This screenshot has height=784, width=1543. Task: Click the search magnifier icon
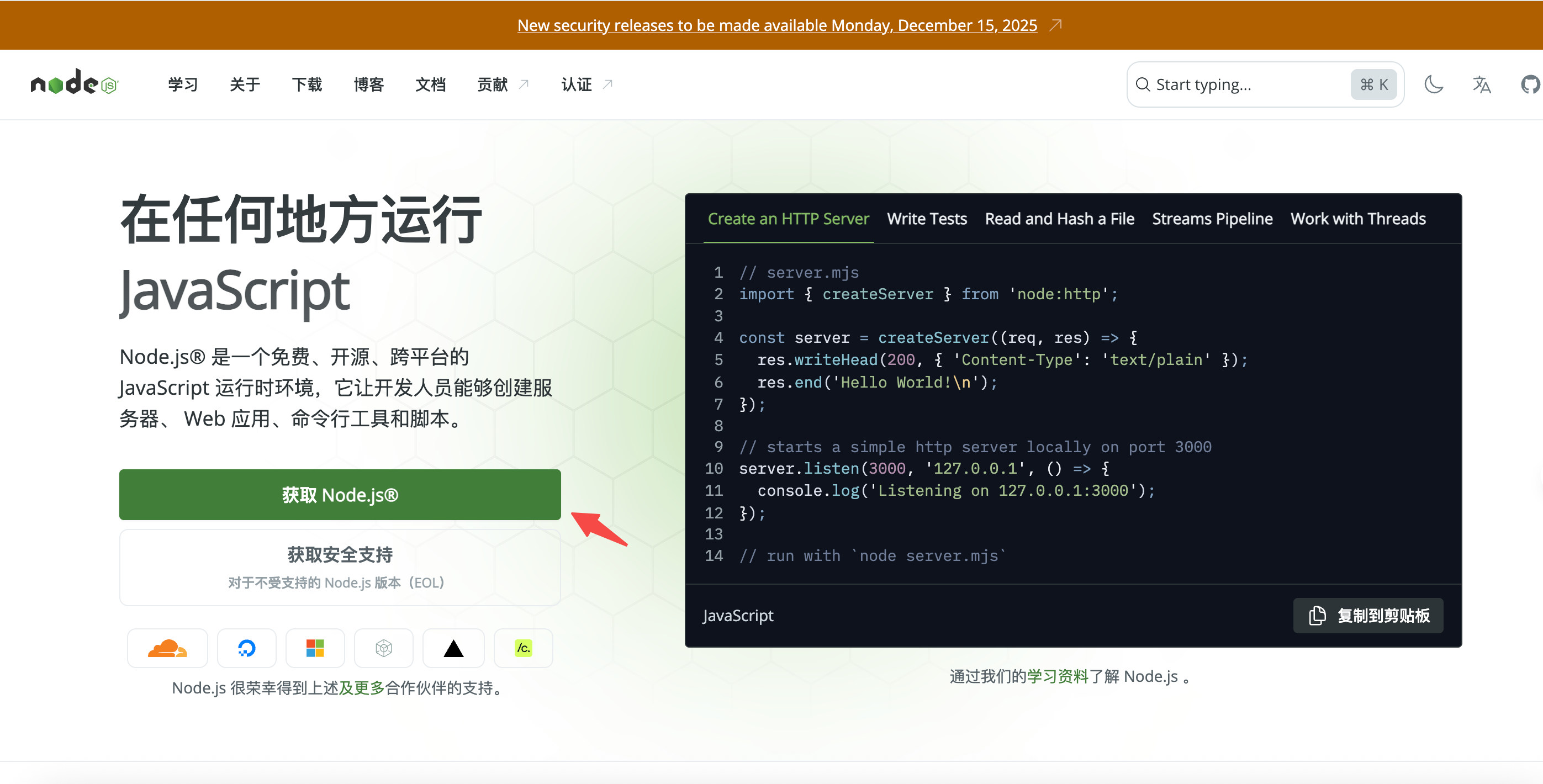(1142, 84)
